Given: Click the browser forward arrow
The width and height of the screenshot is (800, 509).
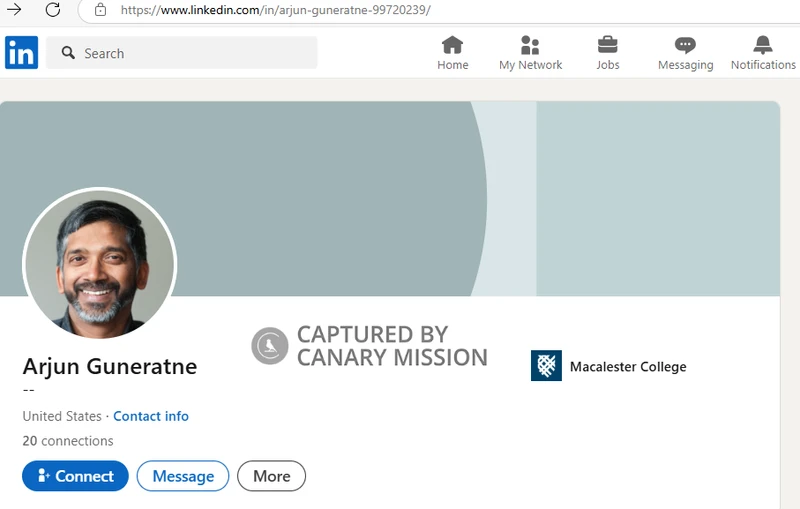Looking at the screenshot, I should [14, 9].
